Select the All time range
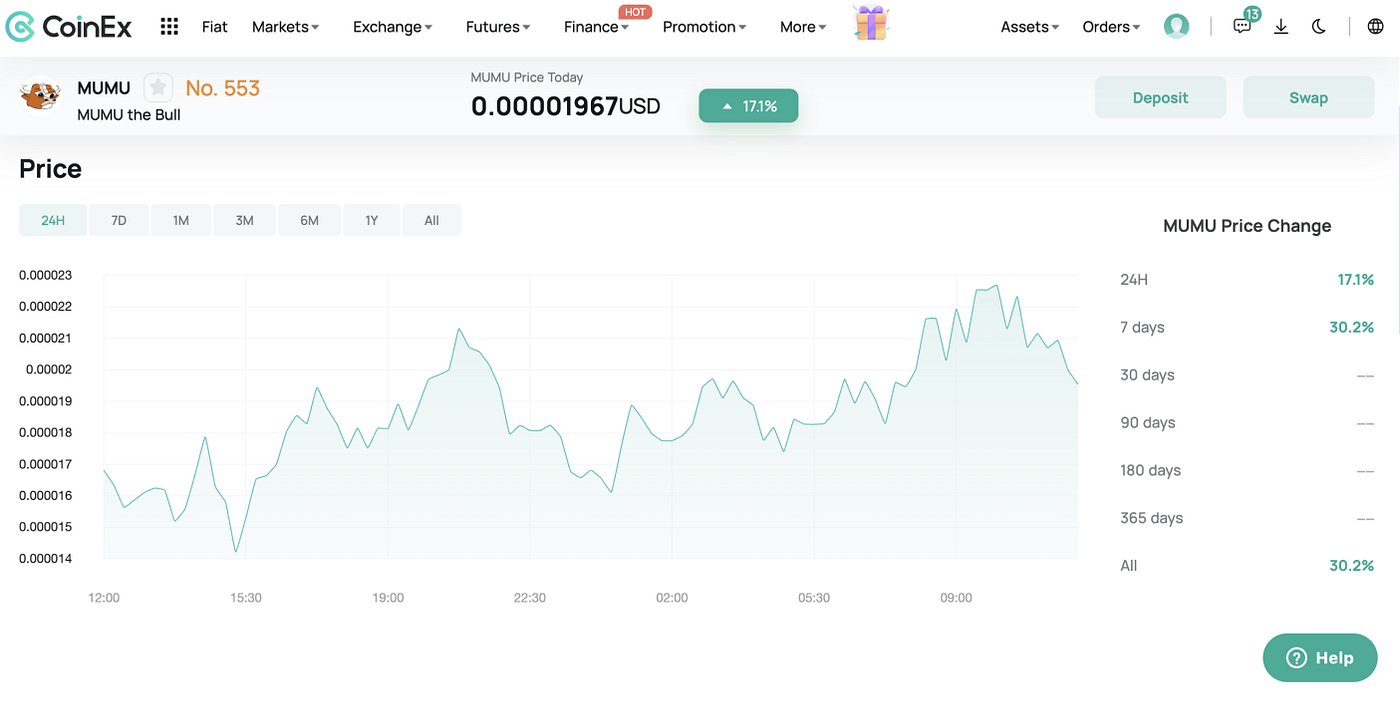Screen dimensions: 1400x702 click(431, 219)
